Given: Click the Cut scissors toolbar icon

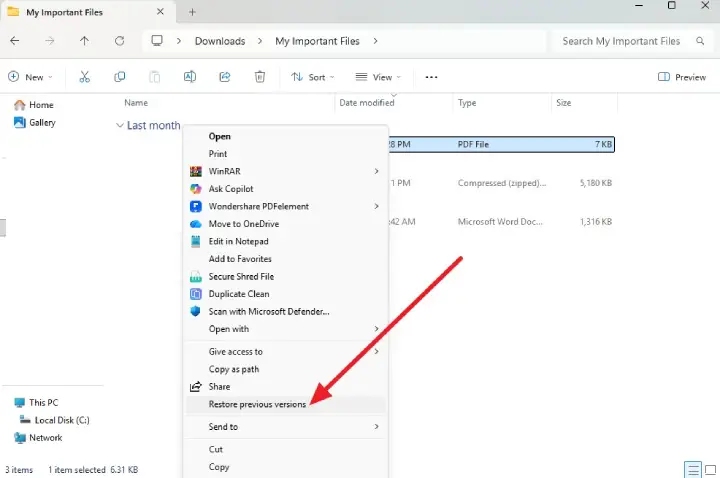Looking at the screenshot, I should [x=84, y=77].
